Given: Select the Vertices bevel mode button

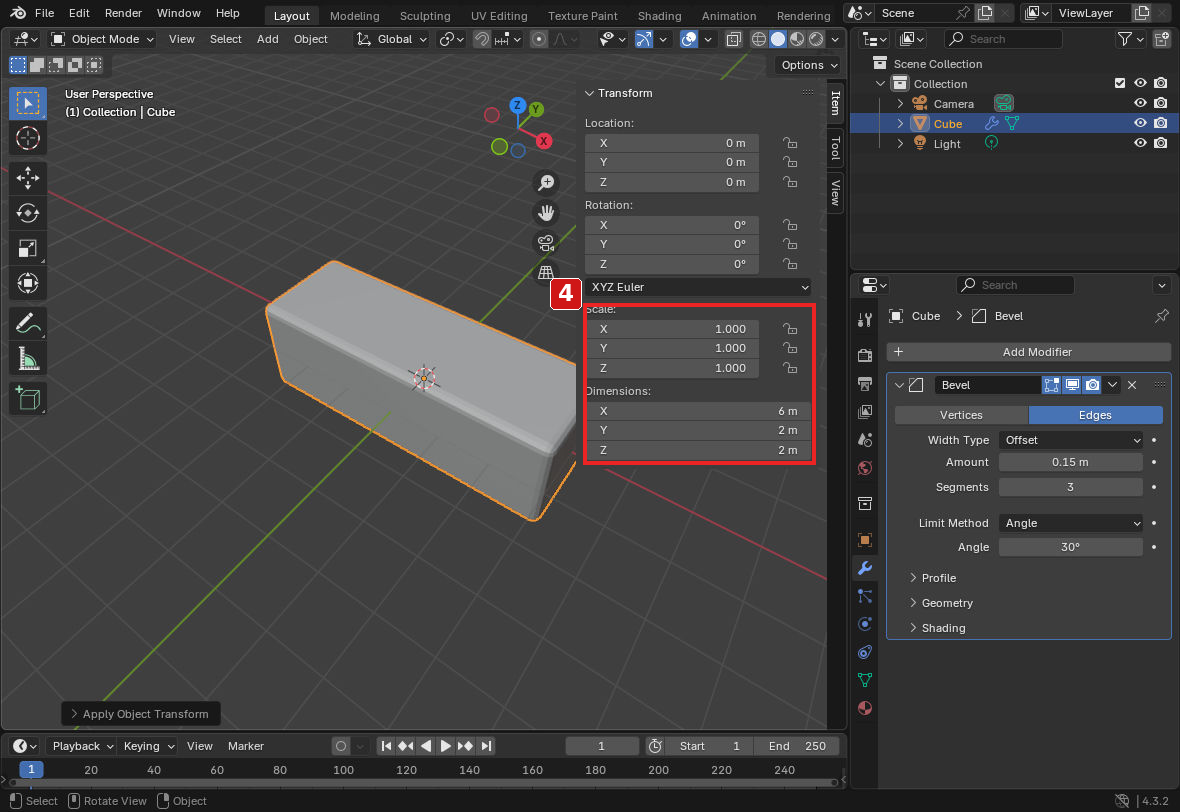Looking at the screenshot, I should click(x=961, y=415).
